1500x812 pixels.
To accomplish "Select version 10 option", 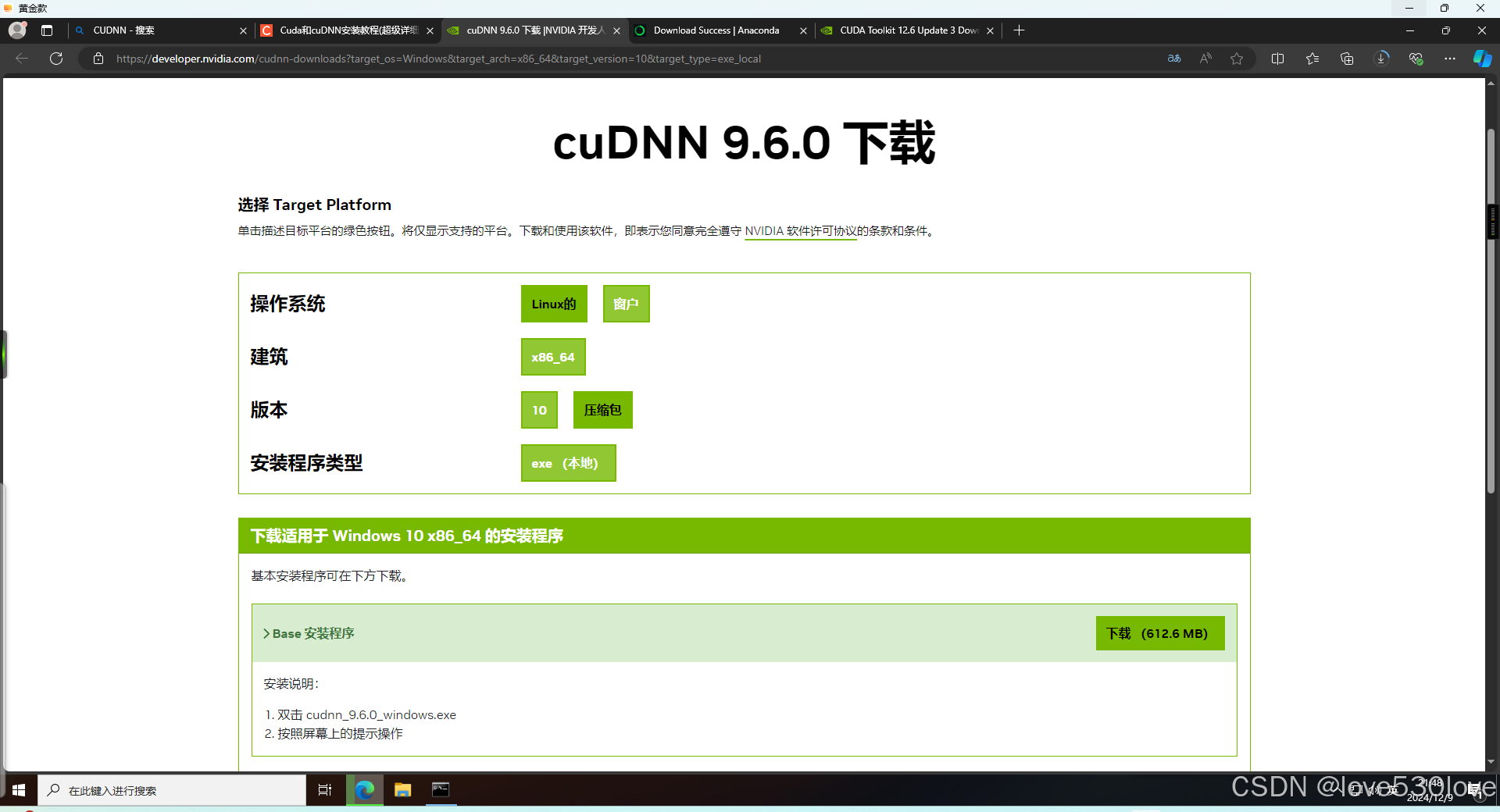I will click(539, 410).
